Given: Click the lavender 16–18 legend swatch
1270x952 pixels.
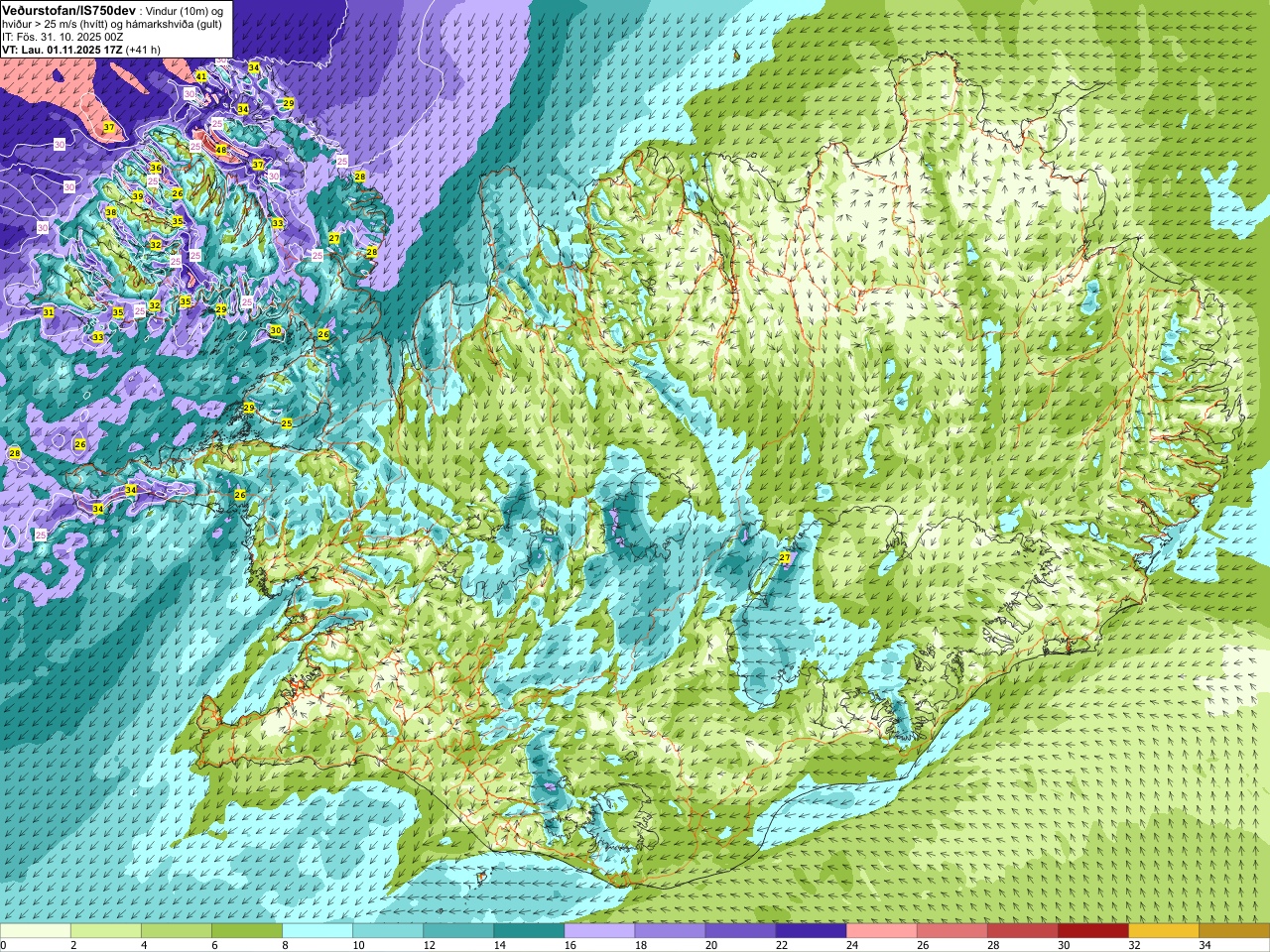Looking at the screenshot, I should pos(599,931).
